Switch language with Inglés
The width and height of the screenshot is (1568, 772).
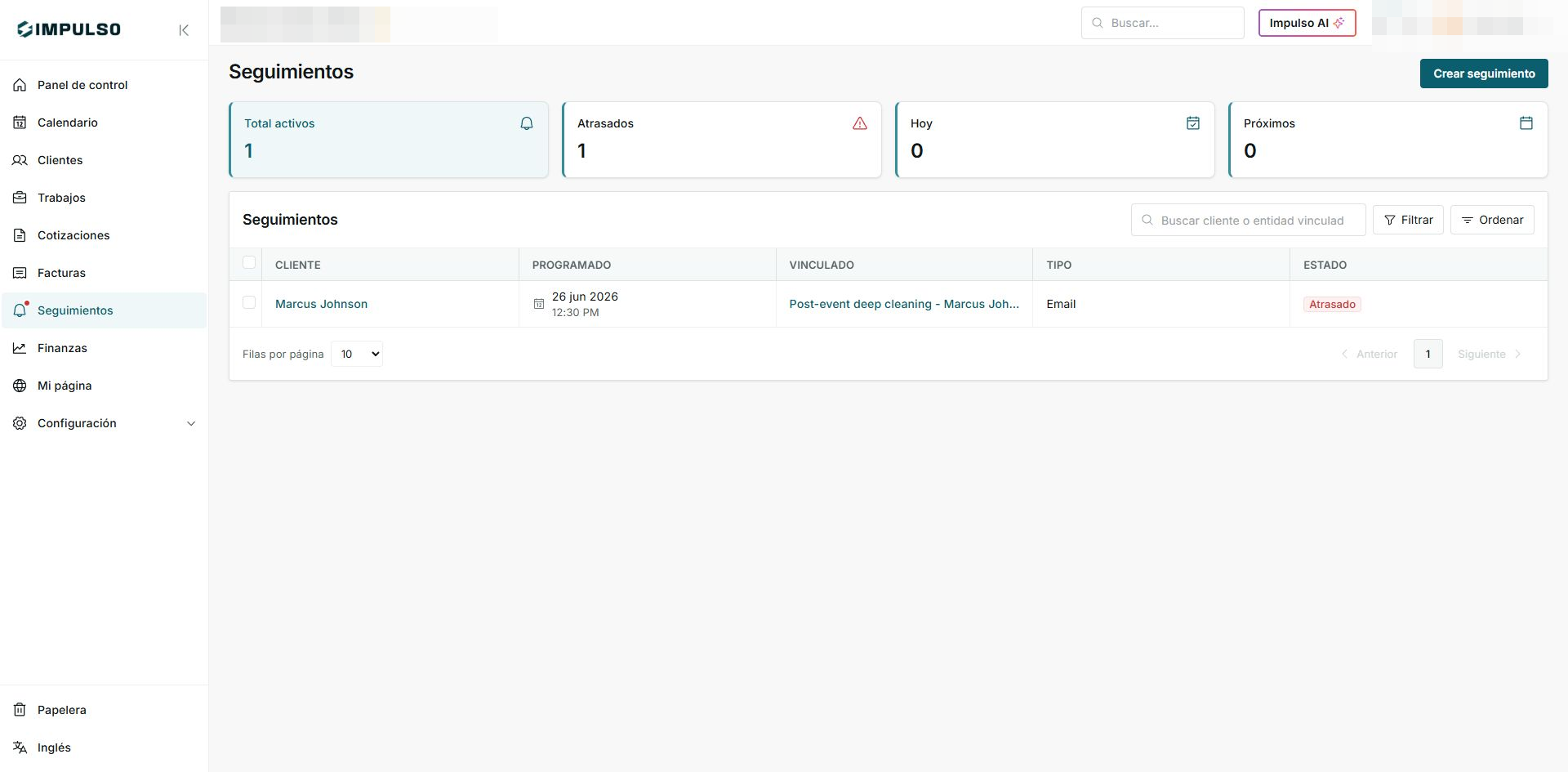(x=104, y=747)
